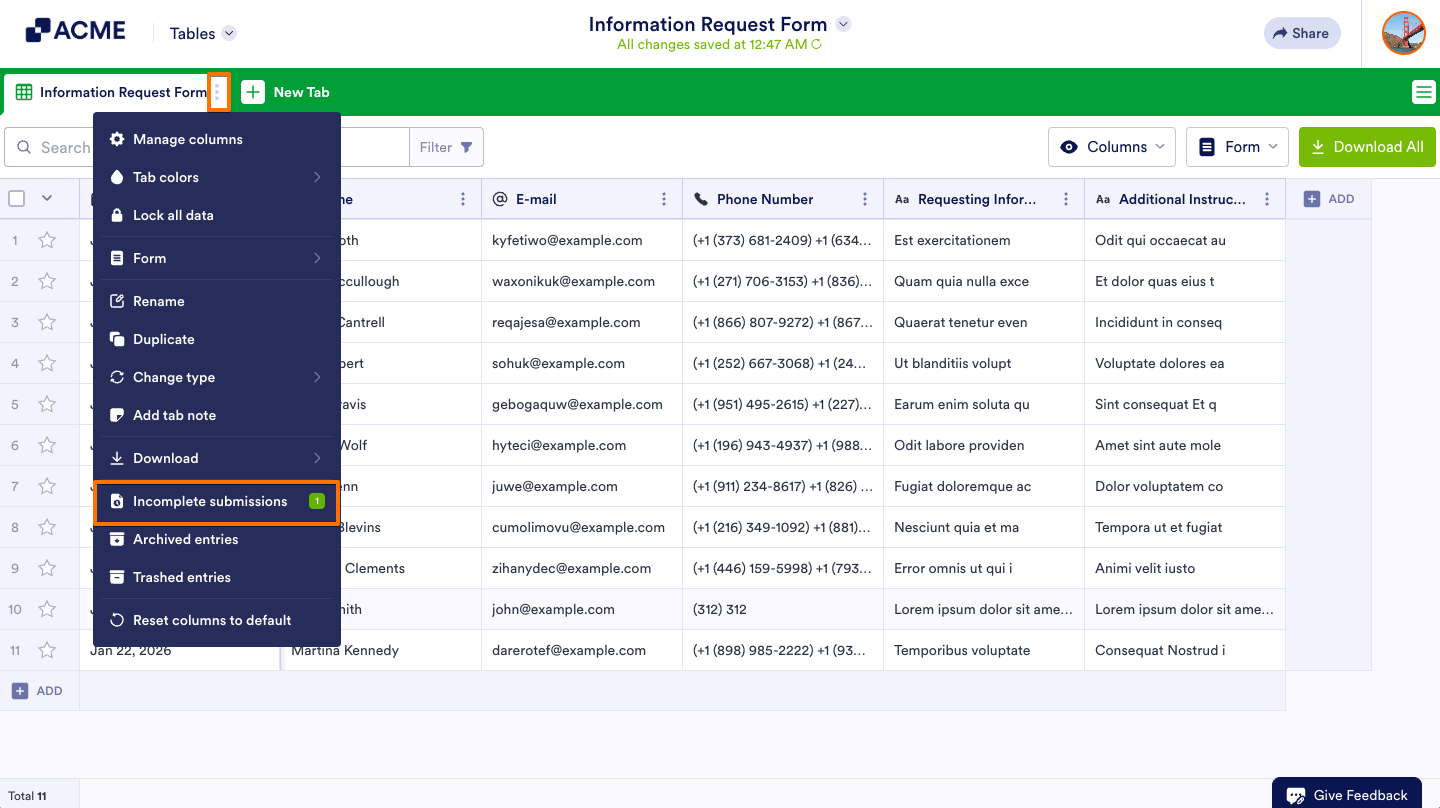The height and width of the screenshot is (808, 1440).
Task: Open the hamburger menu on the green bar
Action: click(1424, 91)
